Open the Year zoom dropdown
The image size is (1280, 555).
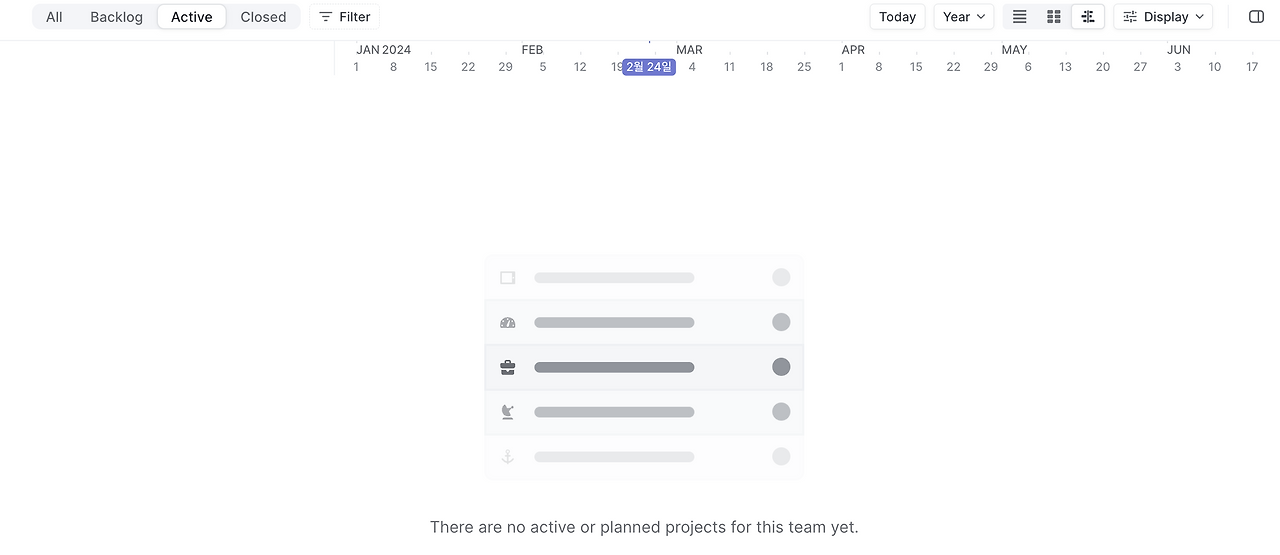coord(963,17)
